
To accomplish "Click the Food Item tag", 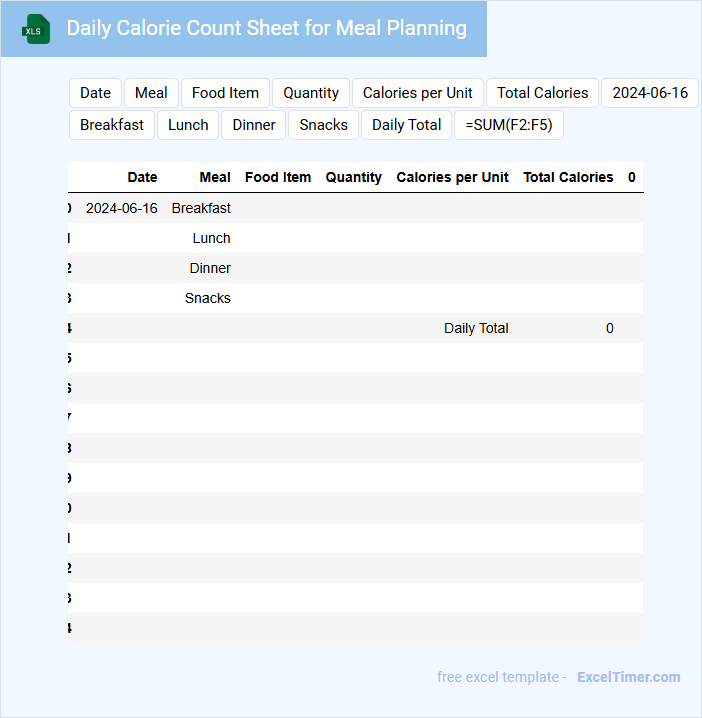I will (225, 93).
